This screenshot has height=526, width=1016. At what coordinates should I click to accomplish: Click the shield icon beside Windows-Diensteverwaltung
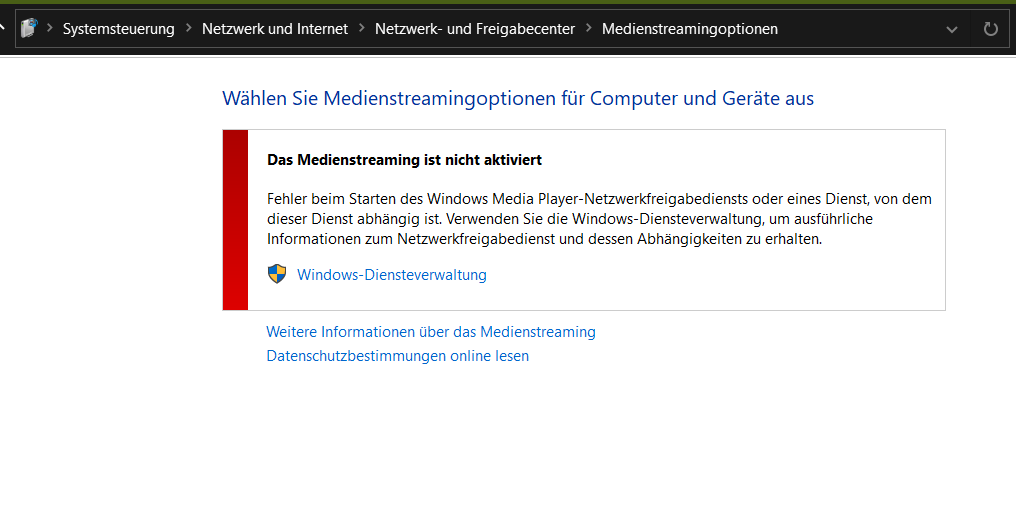[x=277, y=274]
